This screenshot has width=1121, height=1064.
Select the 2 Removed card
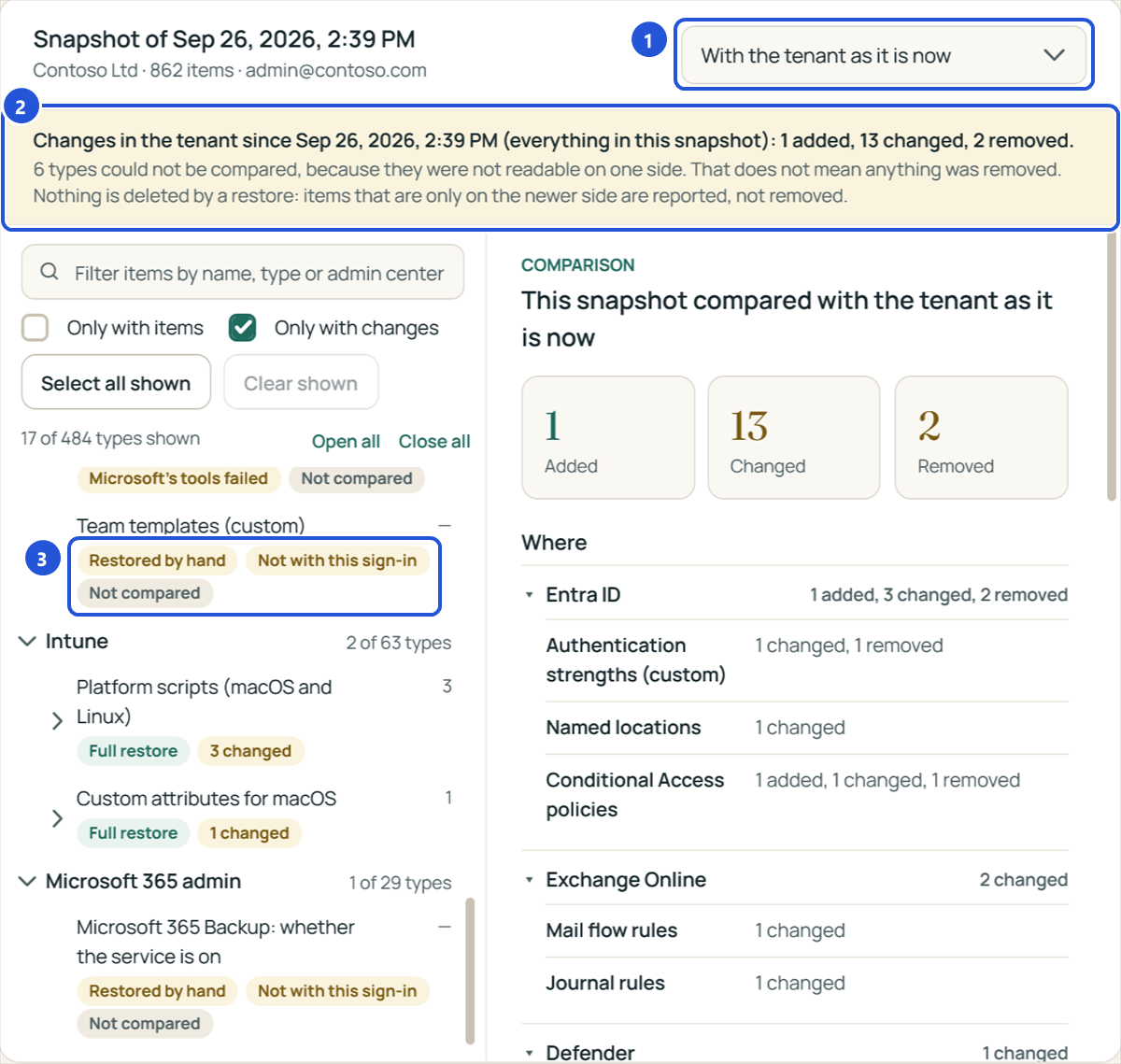(981, 437)
